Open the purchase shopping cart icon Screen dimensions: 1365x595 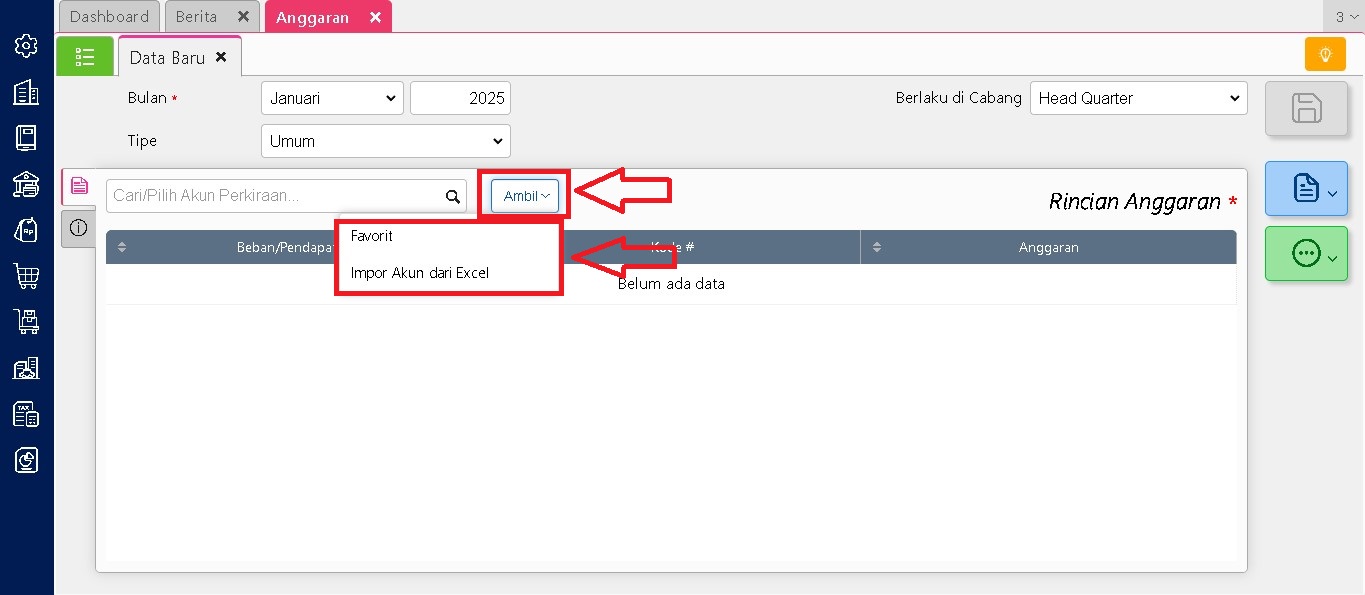tap(26, 276)
